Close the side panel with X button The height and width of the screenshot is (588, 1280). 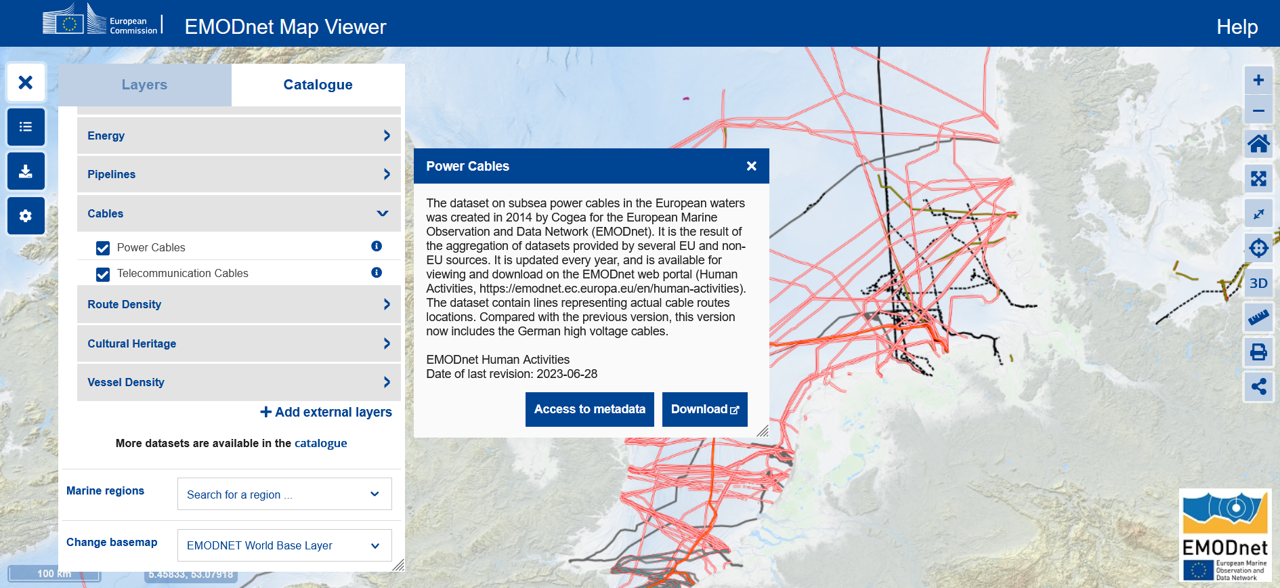[x=26, y=82]
